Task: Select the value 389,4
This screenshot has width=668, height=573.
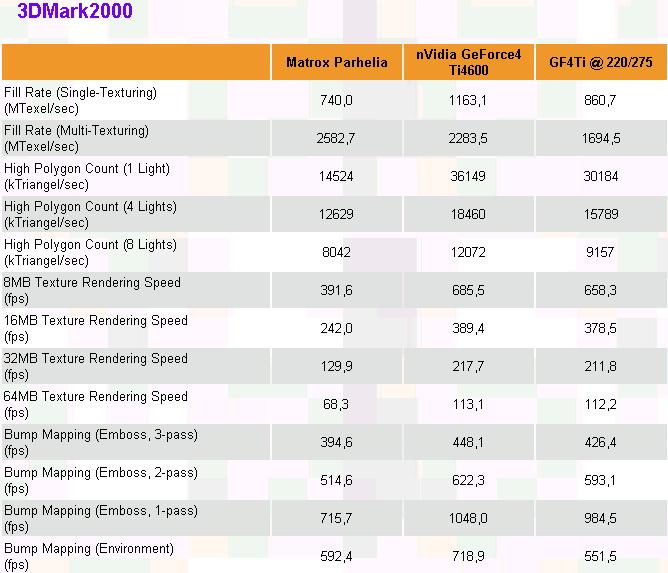Action: 468,328
